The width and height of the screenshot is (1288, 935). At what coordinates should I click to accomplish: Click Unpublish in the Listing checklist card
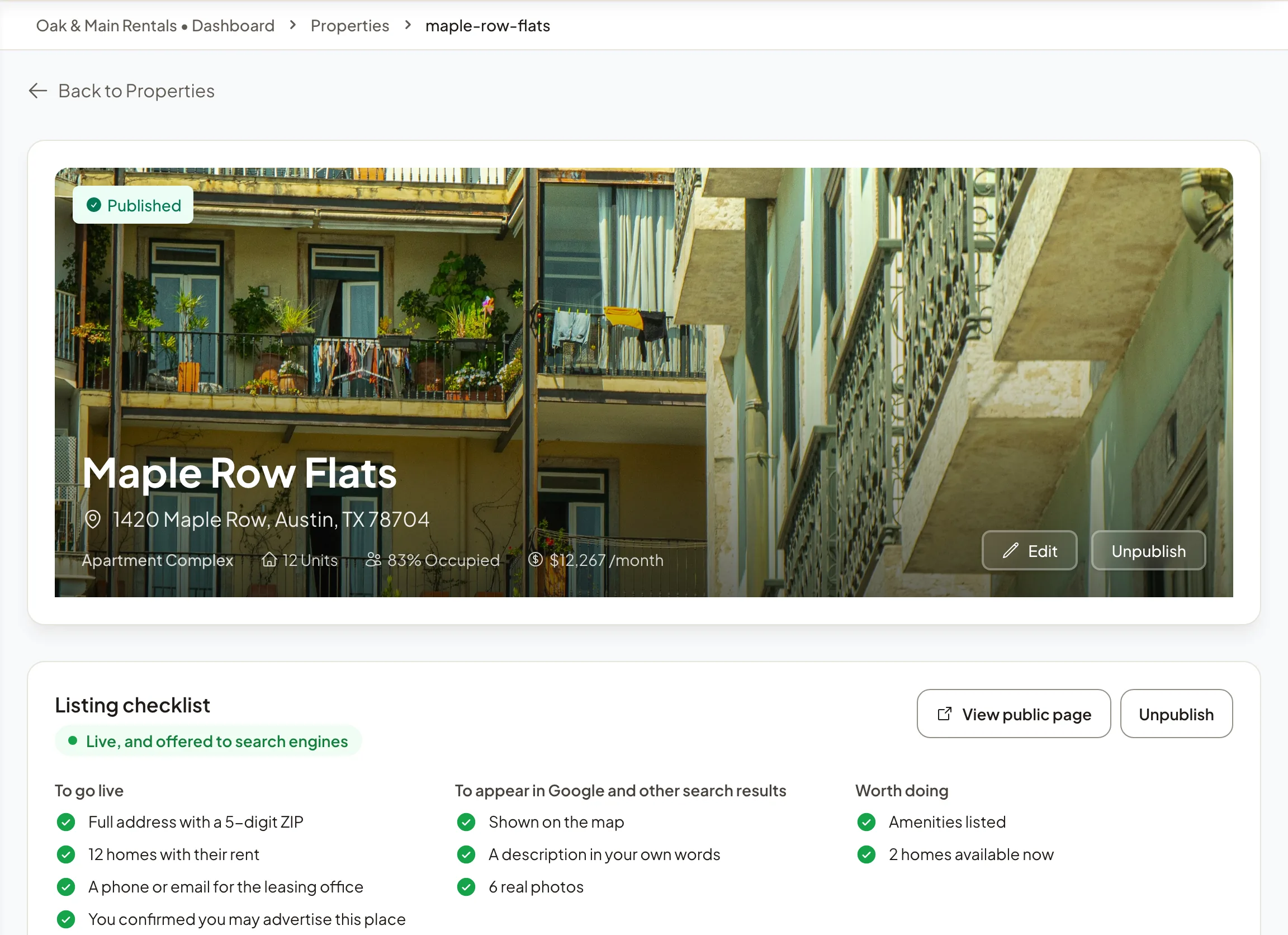[1176, 714]
